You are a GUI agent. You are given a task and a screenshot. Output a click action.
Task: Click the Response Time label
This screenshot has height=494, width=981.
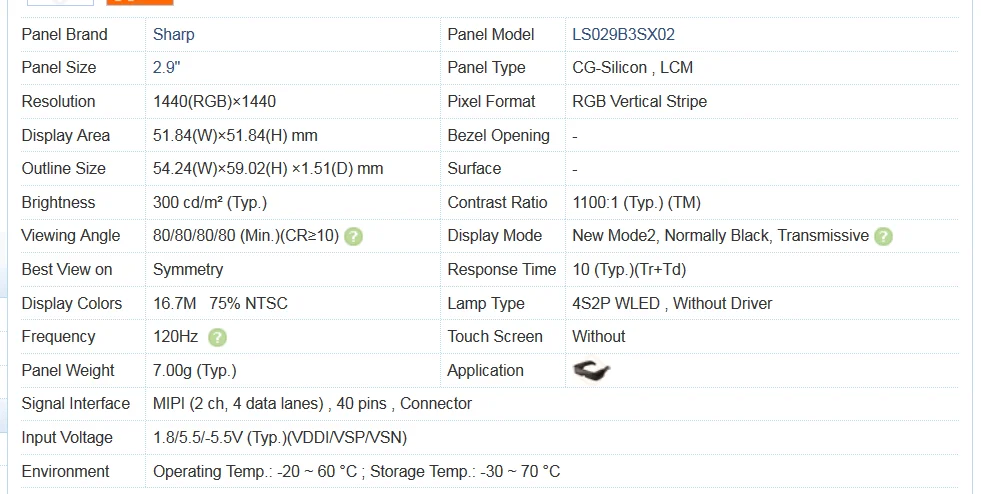click(502, 270)
